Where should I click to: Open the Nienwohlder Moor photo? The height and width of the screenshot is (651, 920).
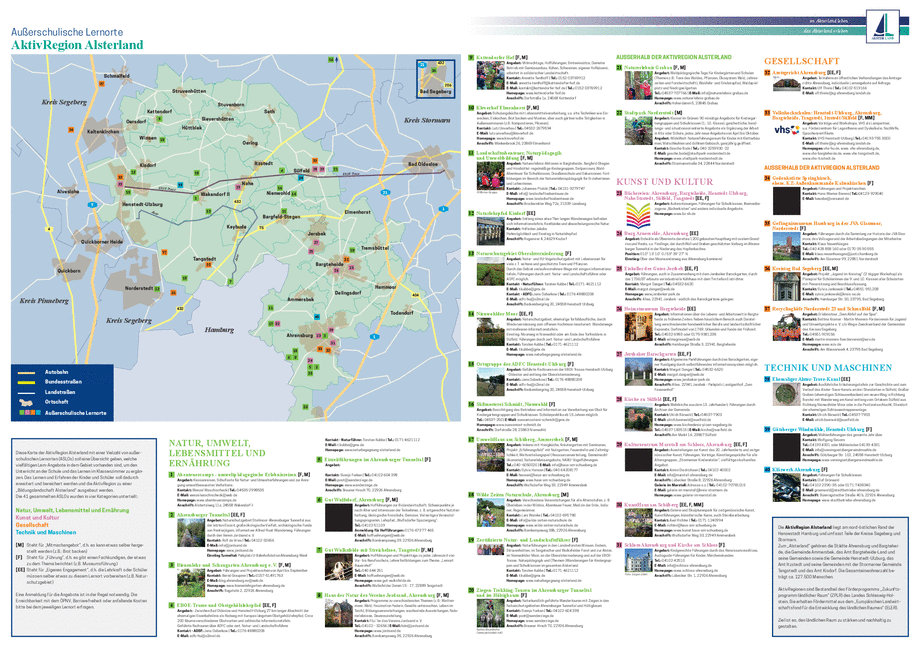coord(490,332)
